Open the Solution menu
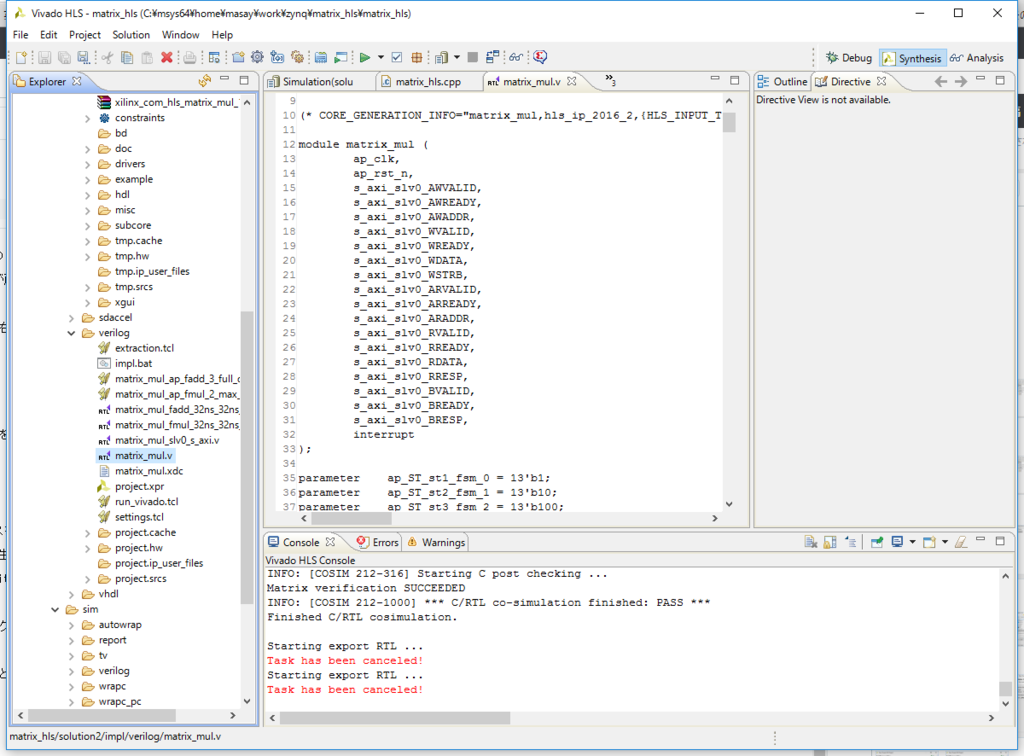The image size is (1024, 756). coord(131,35)
